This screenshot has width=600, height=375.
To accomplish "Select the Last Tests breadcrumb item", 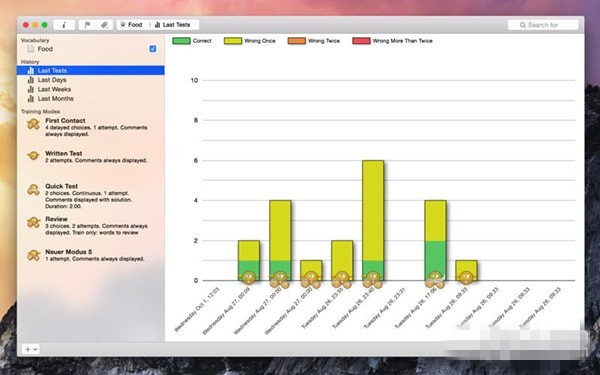I will [173, 25].
